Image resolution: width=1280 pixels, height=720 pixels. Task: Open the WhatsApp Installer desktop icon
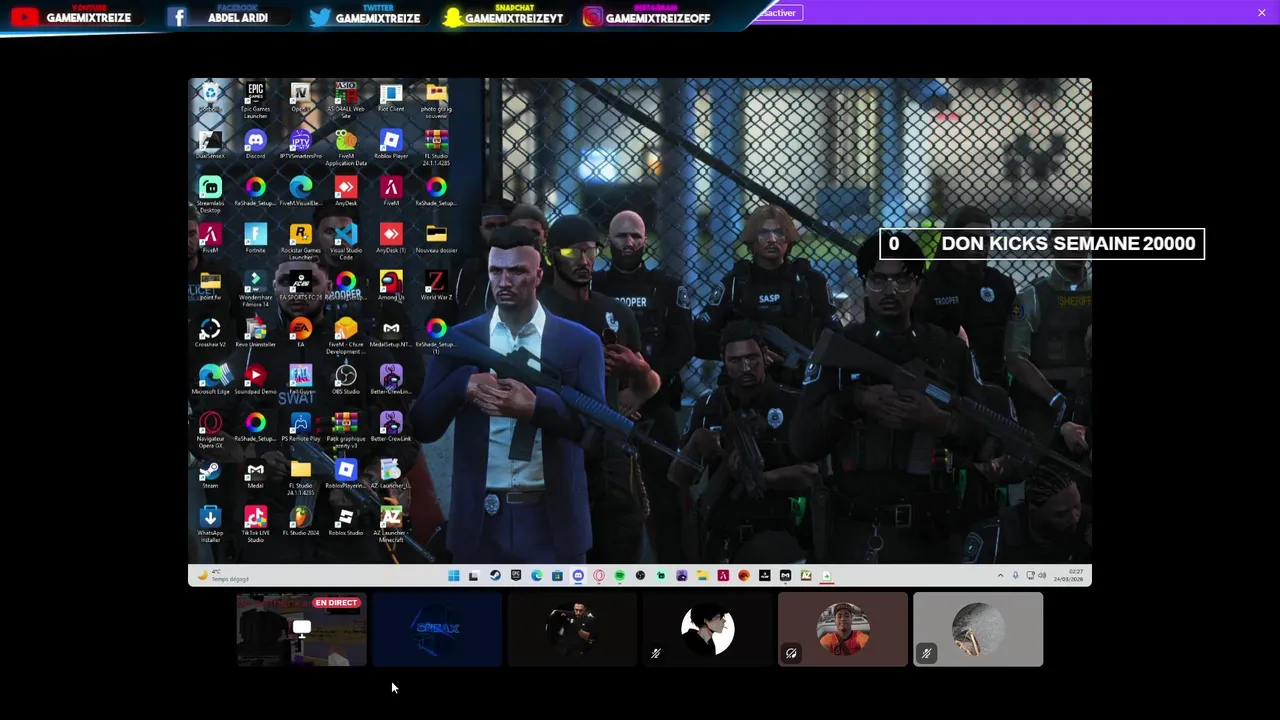(x=210, y=524)
